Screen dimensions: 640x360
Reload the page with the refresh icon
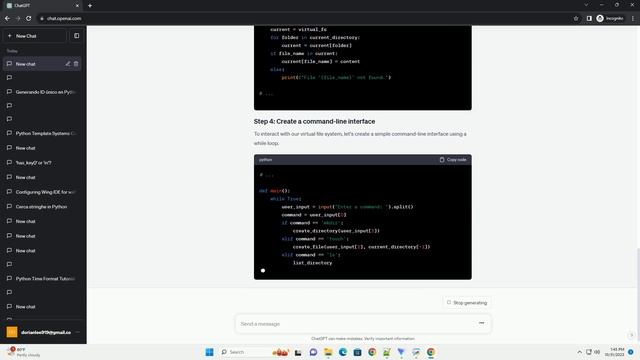click(x=29, y=18)
